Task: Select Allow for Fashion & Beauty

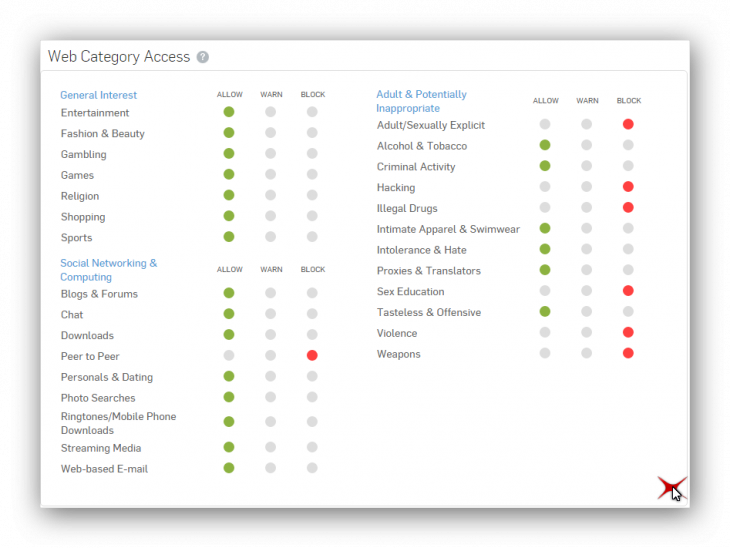Action: (x=229, y=133)
